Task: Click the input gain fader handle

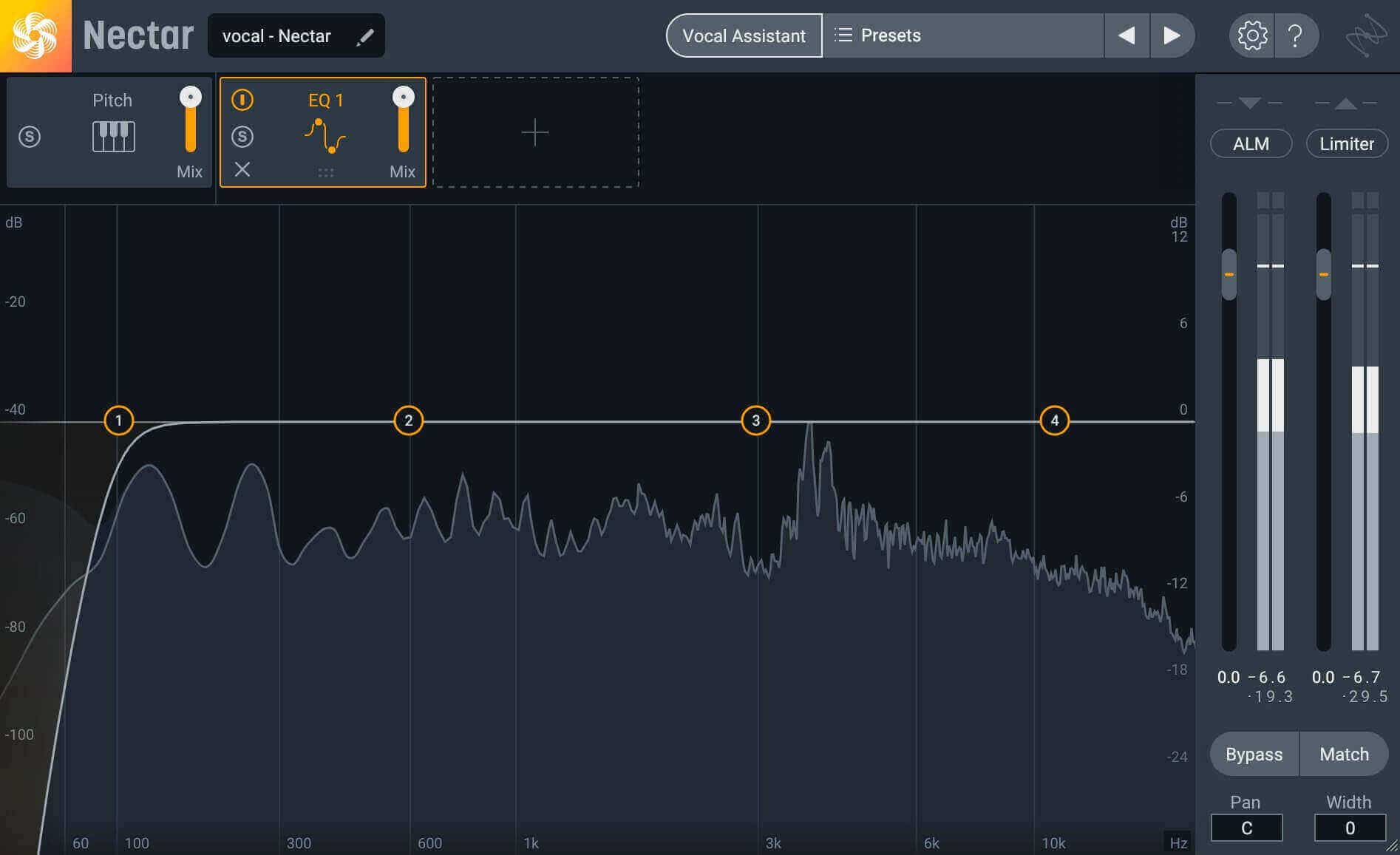Action: coord(1229,274)
